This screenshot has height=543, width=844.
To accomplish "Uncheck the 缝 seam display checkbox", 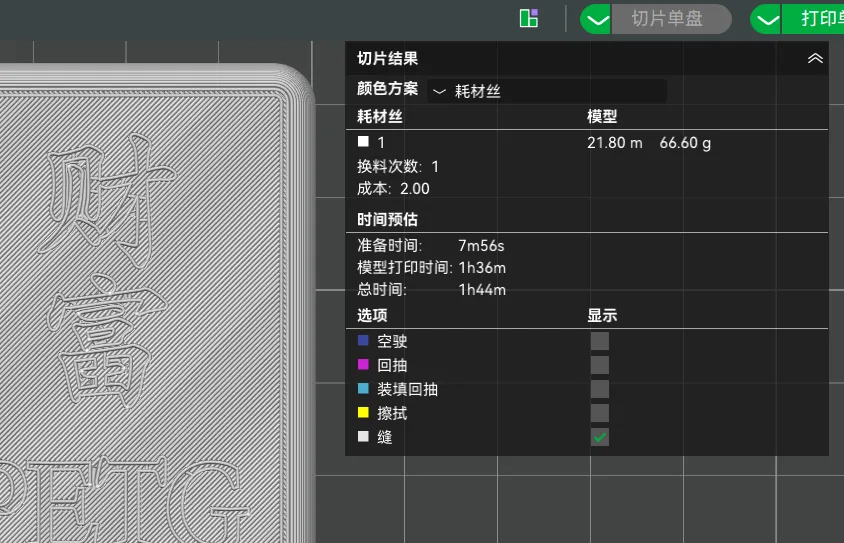I will tap(600, 437).
